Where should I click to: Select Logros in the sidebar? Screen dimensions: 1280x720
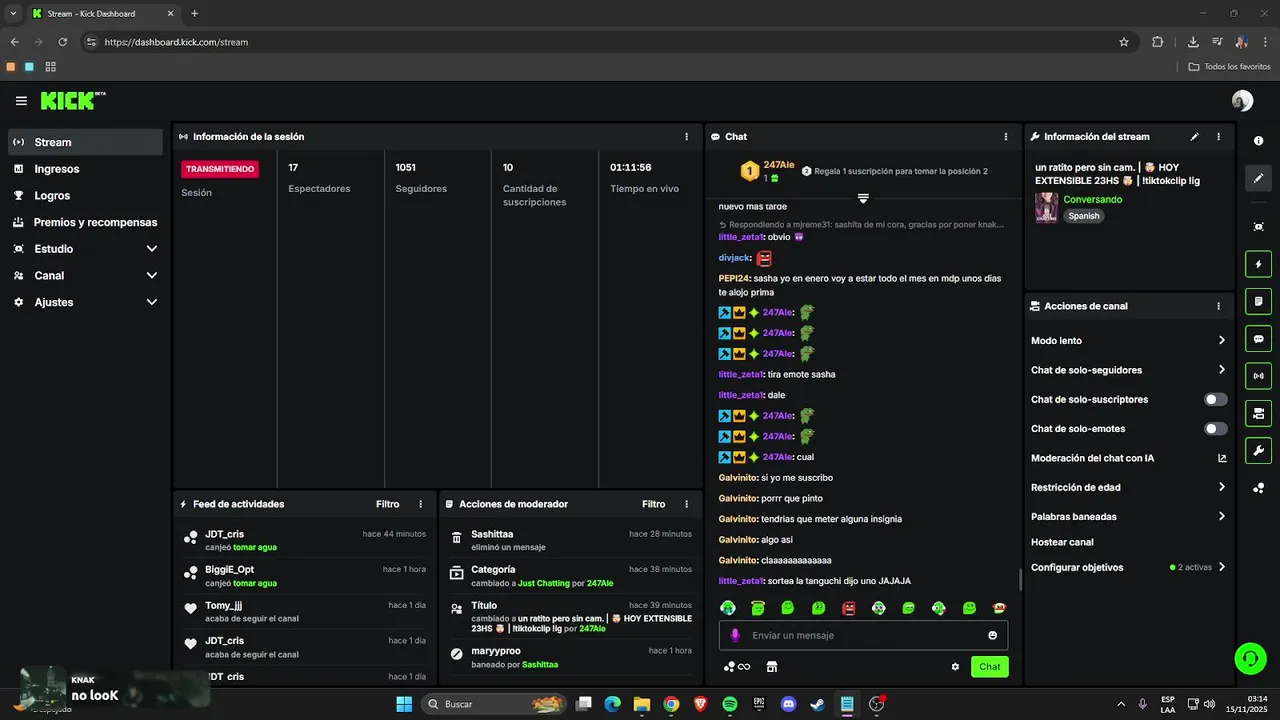(85, 196)
